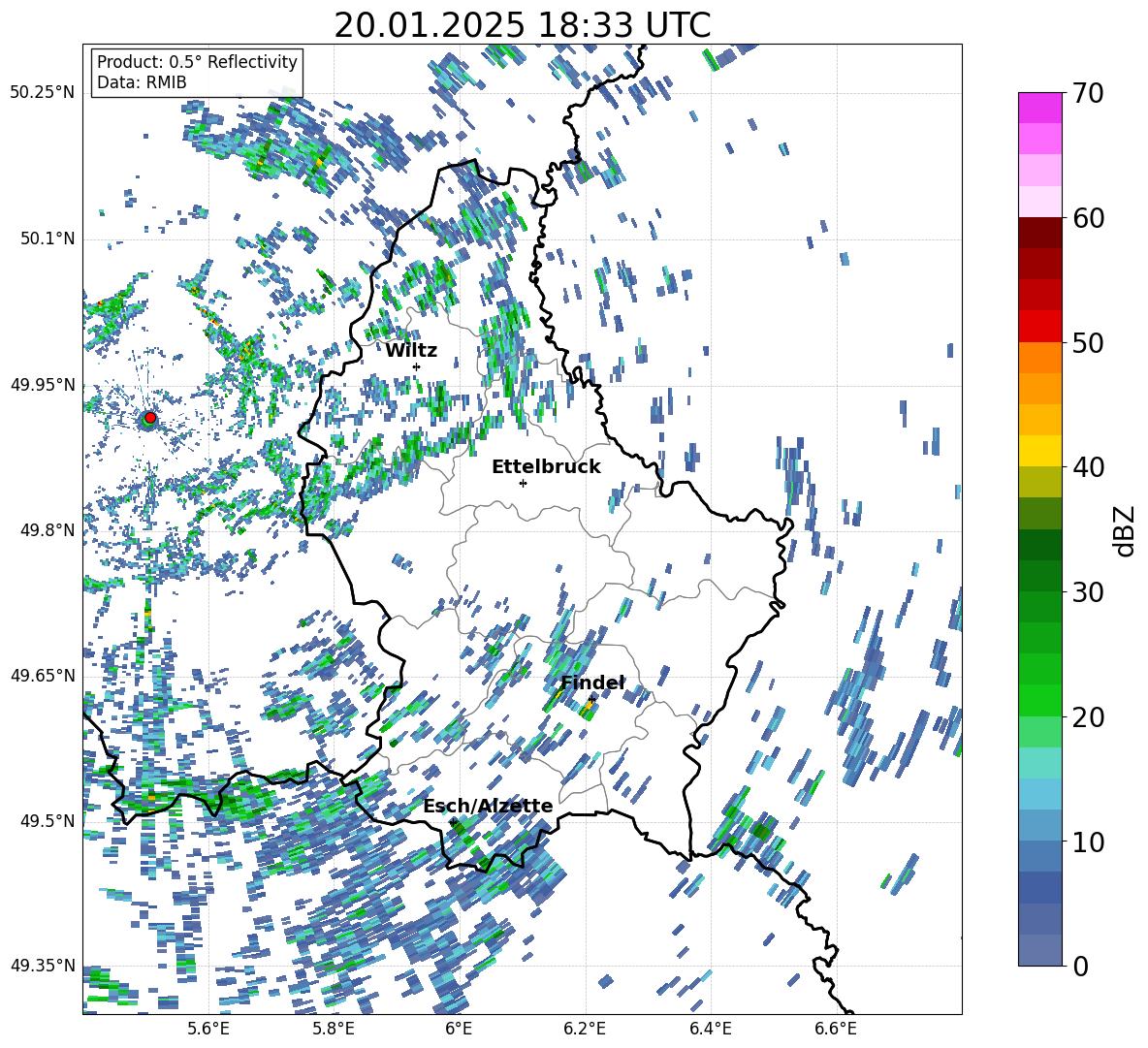Click the 60 value on colorbar
The image size is (1148, 1048).
(x=1088, y=218)
